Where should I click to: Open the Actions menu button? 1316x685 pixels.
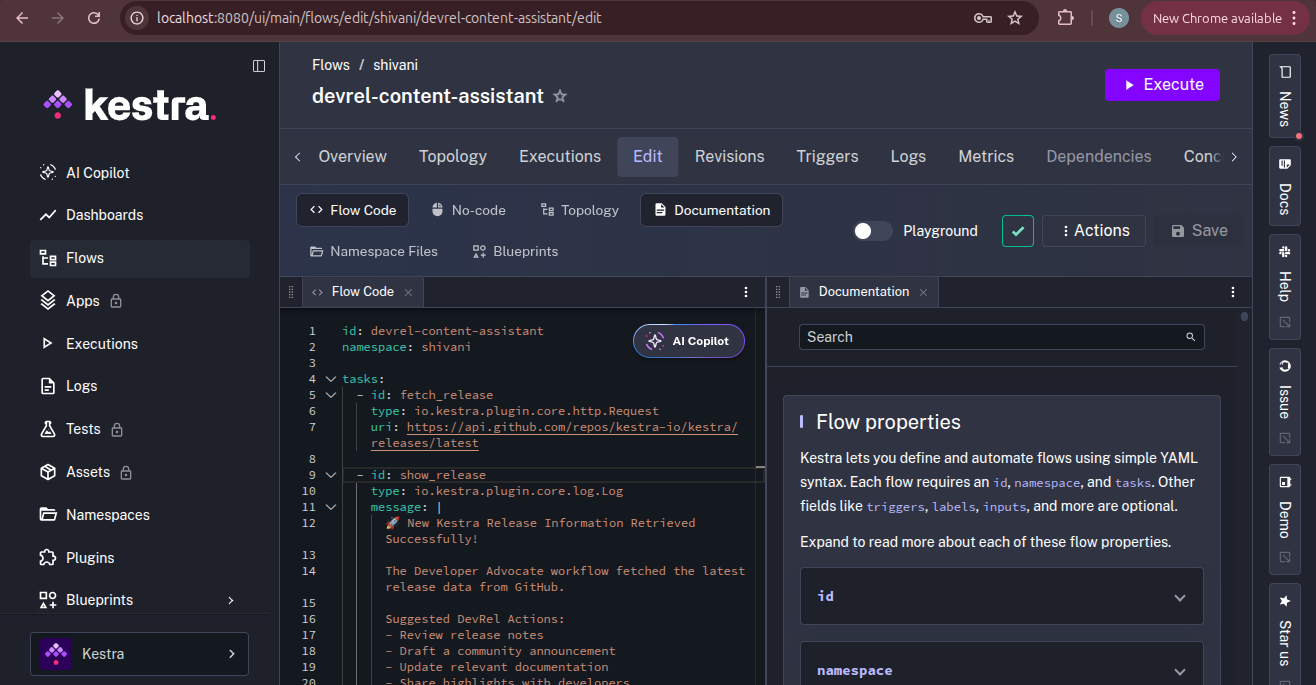pos(1094,231)
